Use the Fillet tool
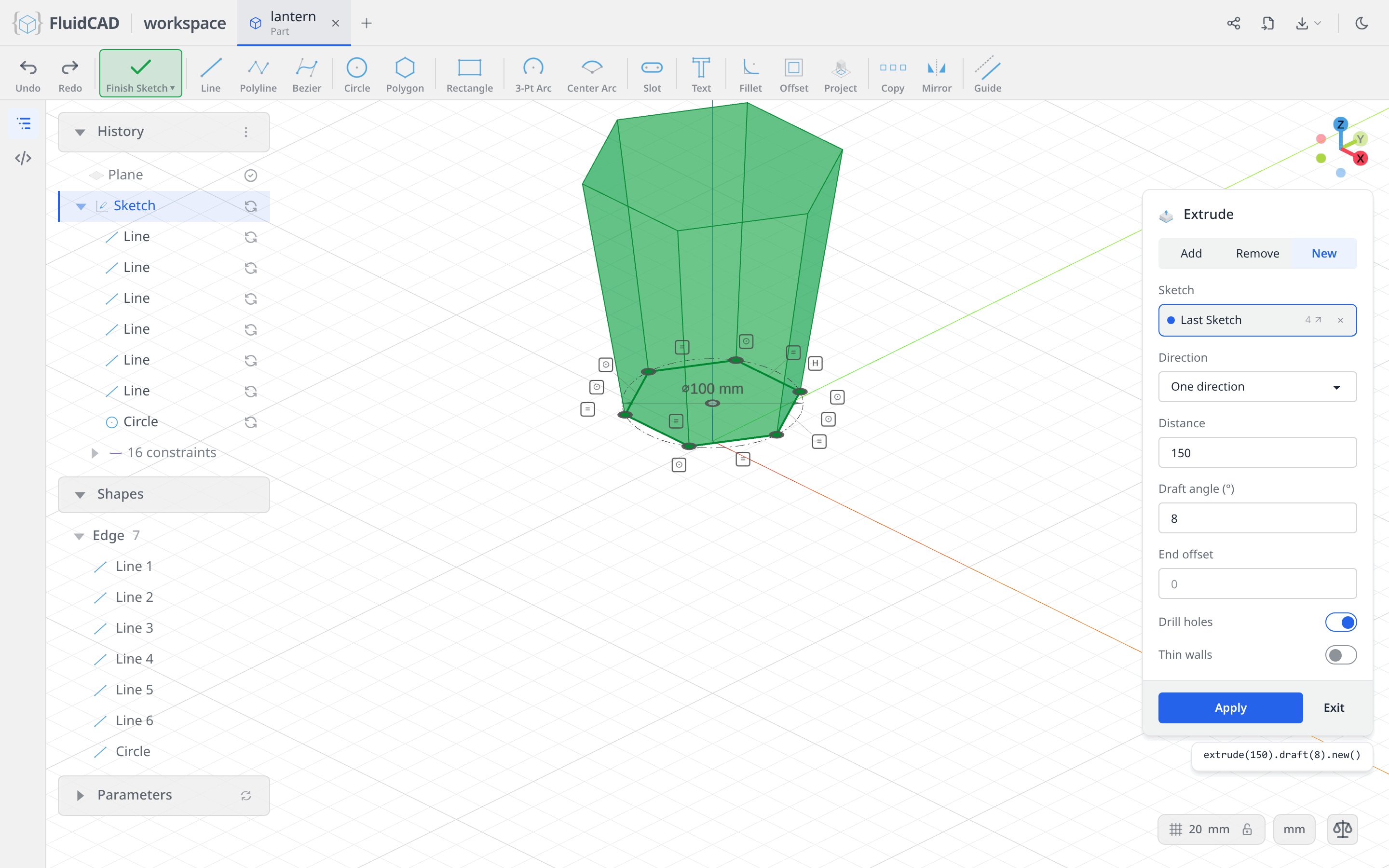The height and width of the screenshot is (868, 1389). pos(750,74)
